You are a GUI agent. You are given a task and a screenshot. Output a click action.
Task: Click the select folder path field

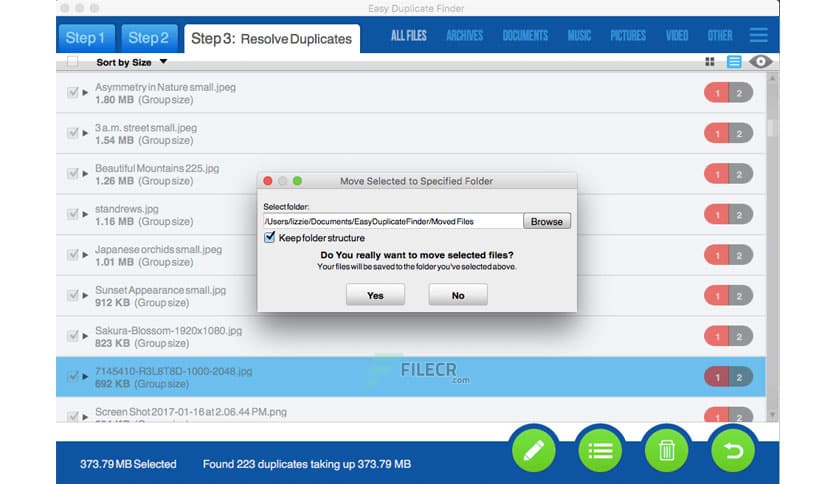point(393,221)
